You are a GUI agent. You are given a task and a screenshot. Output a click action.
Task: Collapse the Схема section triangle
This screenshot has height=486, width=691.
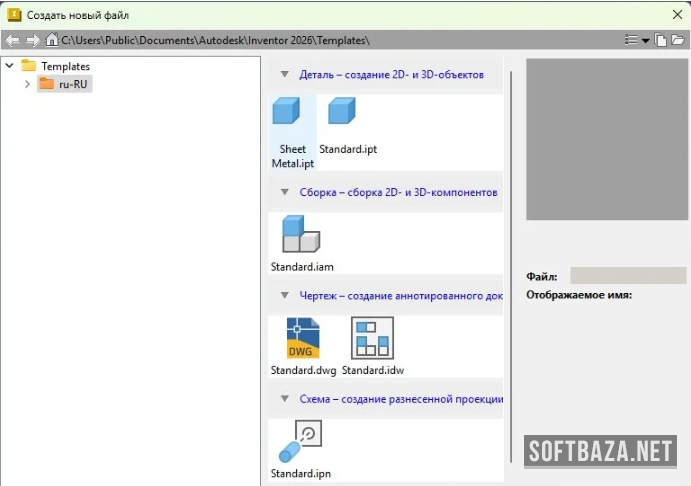point(284,399)
